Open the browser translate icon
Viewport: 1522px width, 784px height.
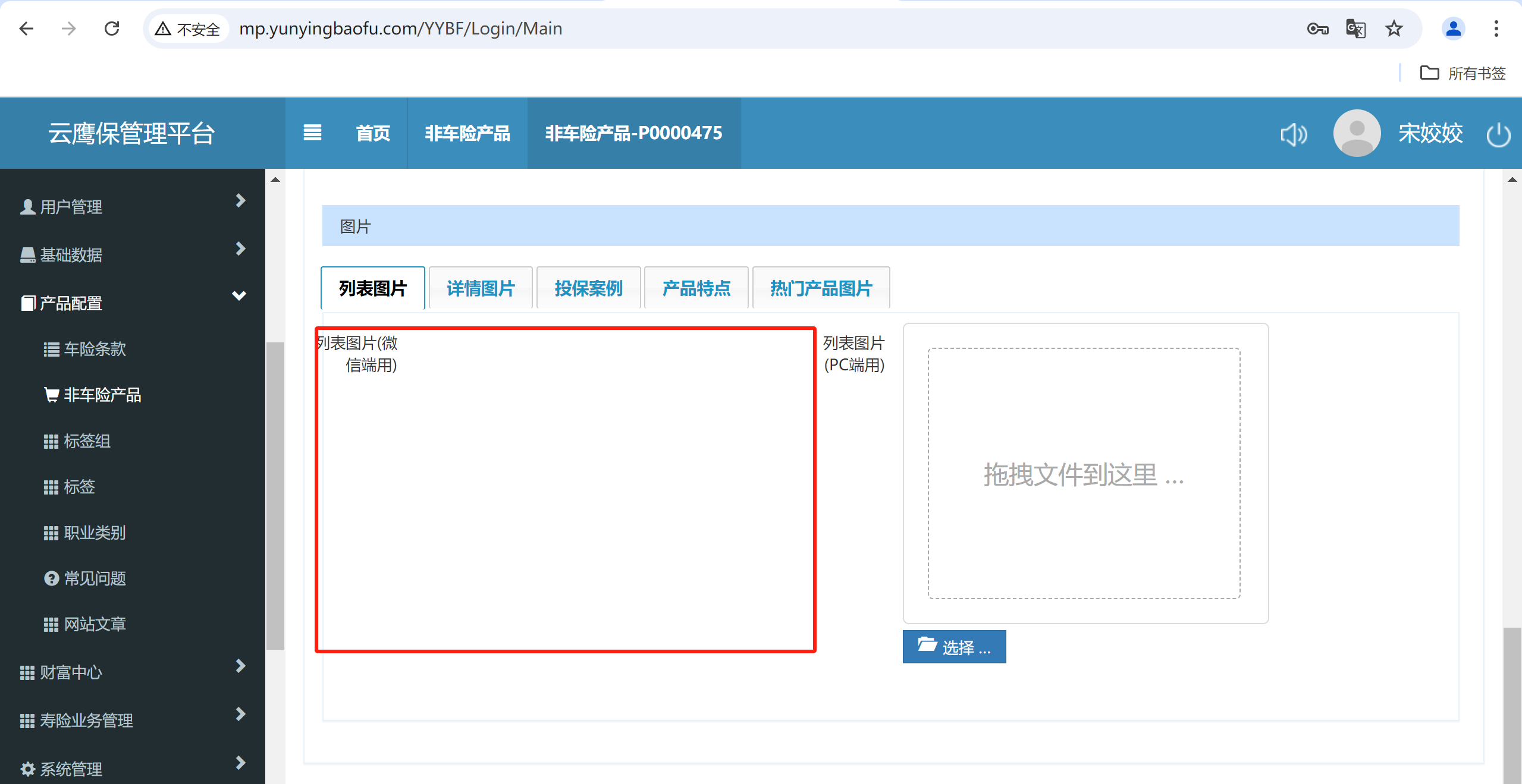coord(1355,29)
